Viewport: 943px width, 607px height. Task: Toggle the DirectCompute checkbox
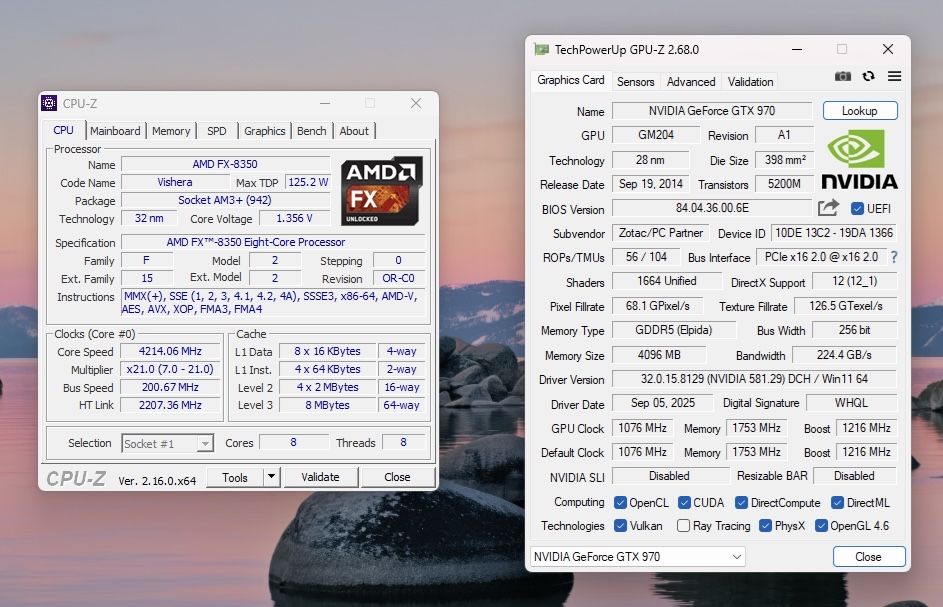(741, 502)
